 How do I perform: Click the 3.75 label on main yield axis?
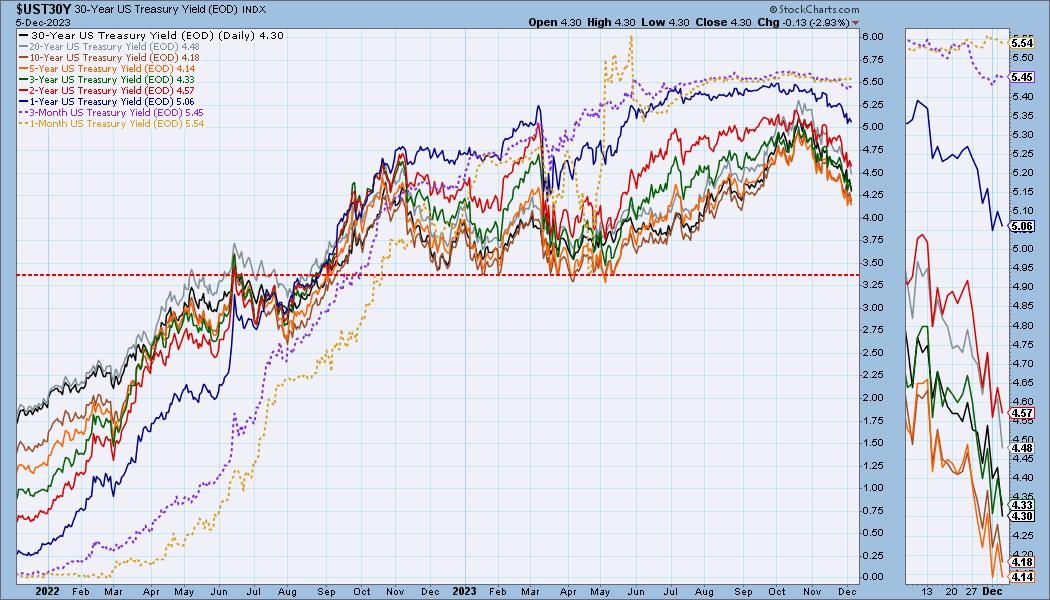(873, 240)
